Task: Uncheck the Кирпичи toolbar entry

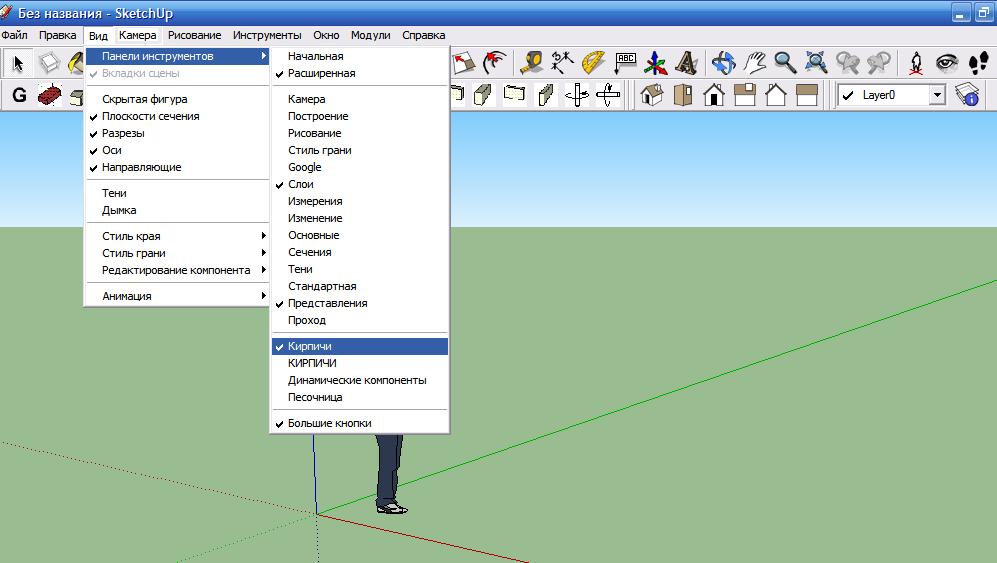Action: (x=310, y=346)
